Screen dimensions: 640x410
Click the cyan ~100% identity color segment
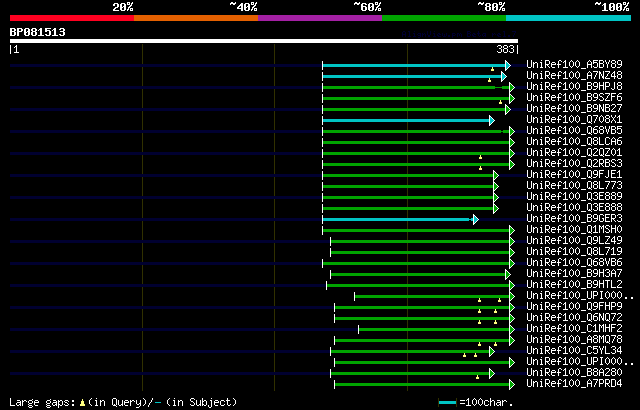(569, 18)
